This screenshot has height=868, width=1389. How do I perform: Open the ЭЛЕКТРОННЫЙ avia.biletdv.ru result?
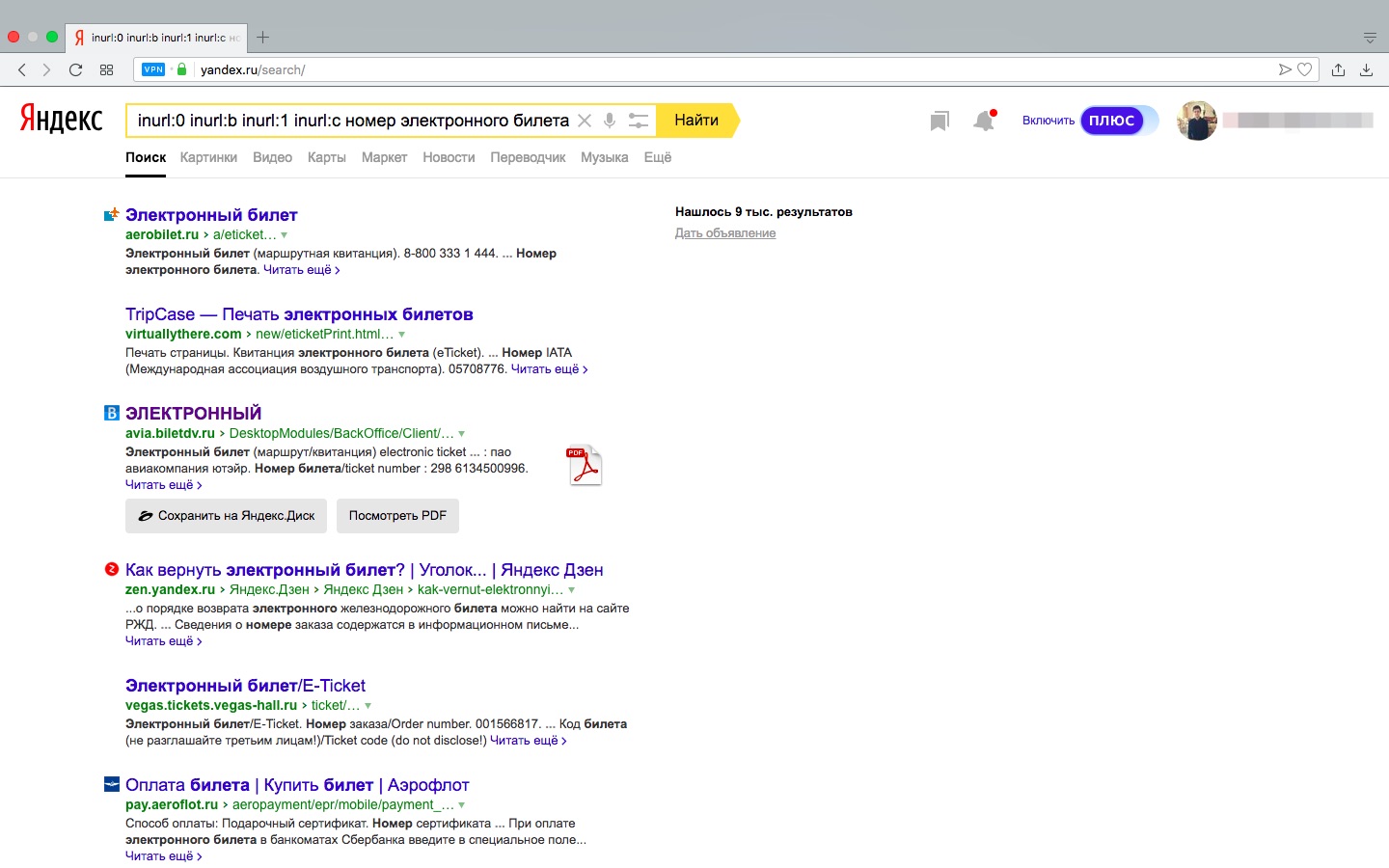pos(193,414)
